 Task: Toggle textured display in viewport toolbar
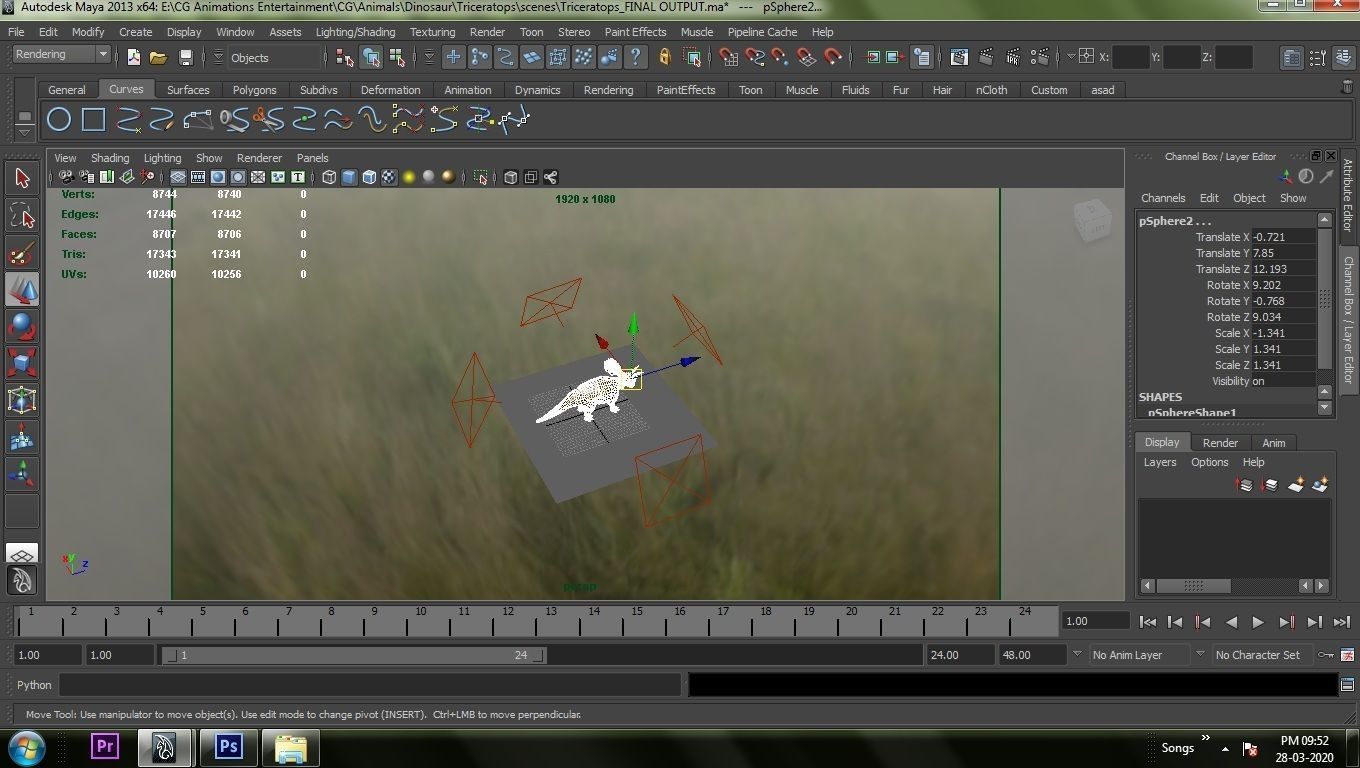coord(389,177)
